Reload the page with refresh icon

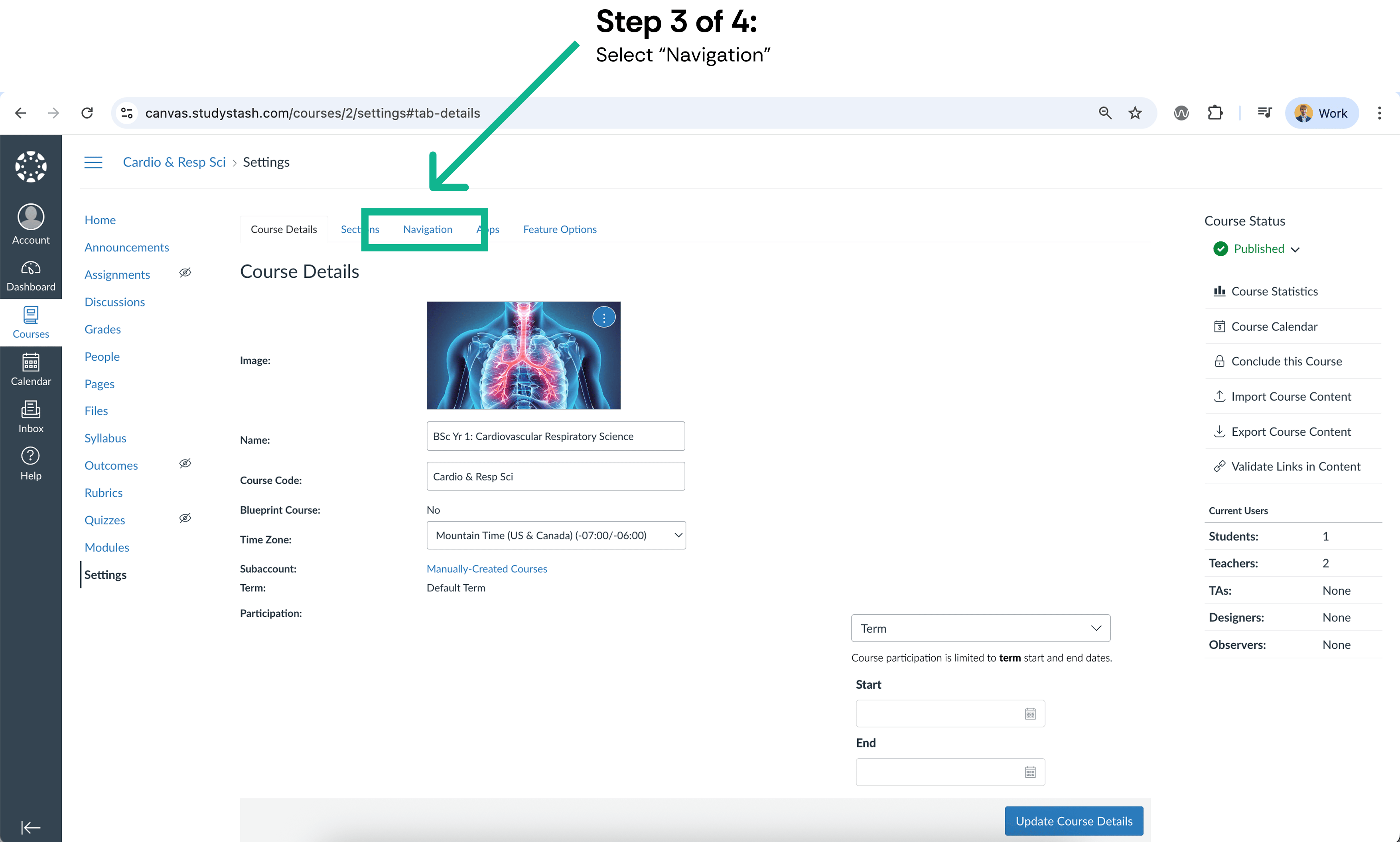coord(87,113)
